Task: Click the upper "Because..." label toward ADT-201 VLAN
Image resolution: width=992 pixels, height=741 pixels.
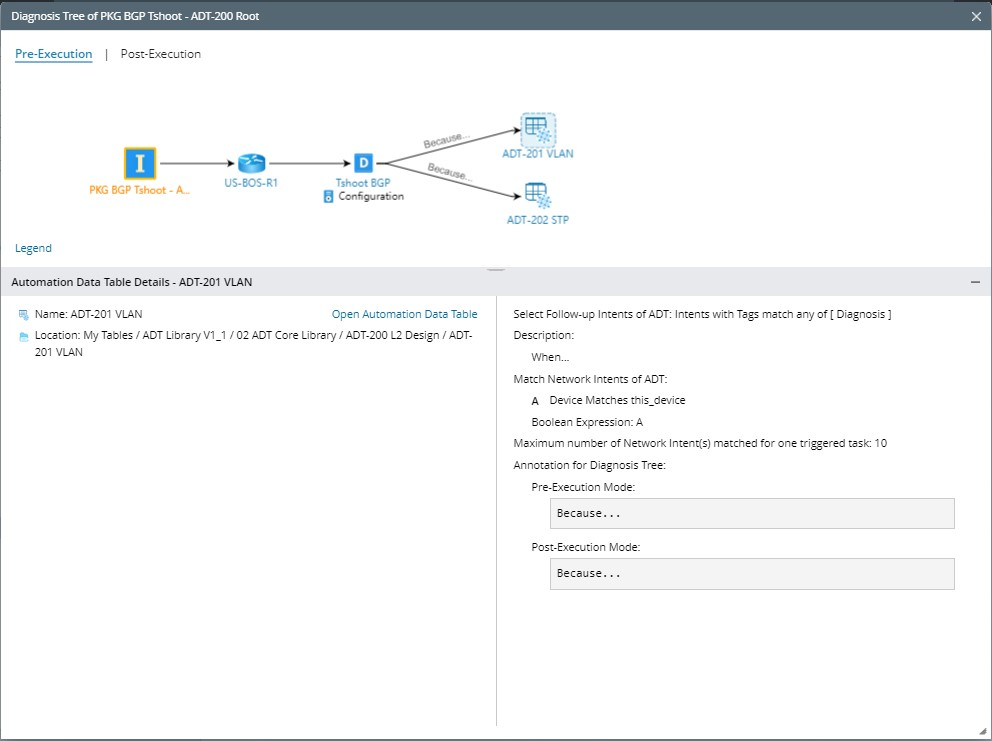Action: (x=446, y=140)
